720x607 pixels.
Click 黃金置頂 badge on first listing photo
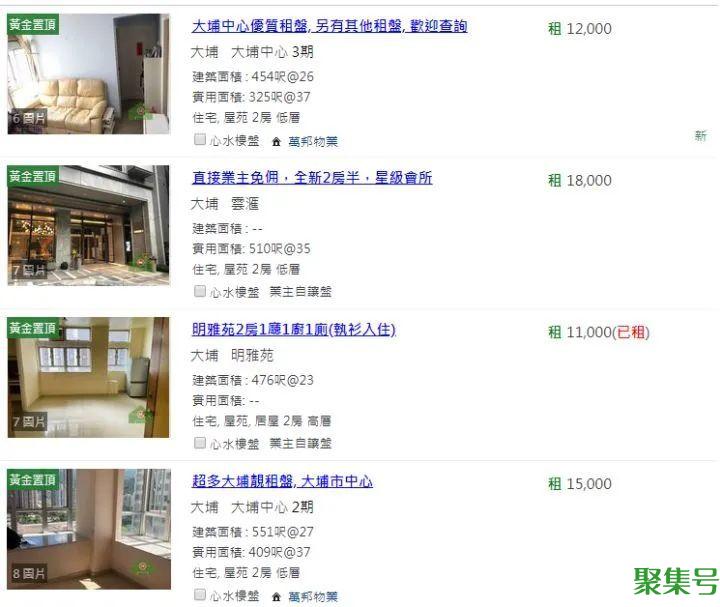(33, 24)
